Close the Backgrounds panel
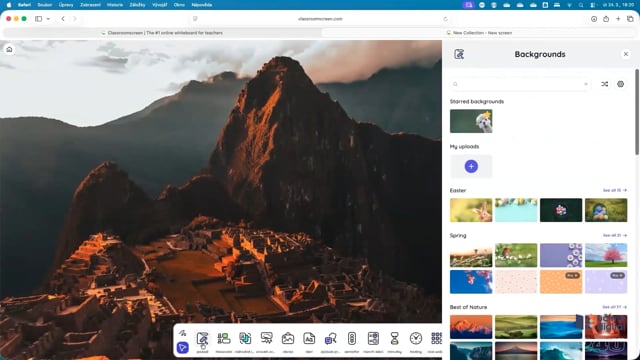 pos(626,54)
